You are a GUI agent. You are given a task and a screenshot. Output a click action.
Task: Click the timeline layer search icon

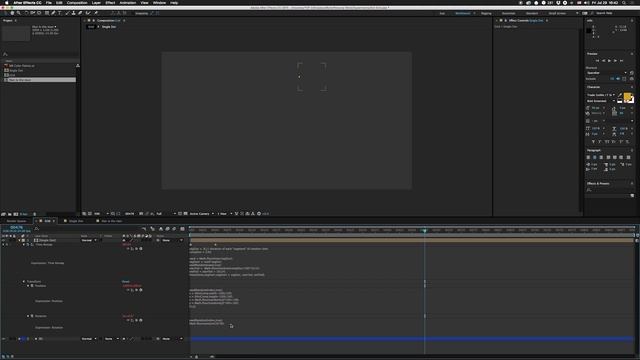click(x=36, y=229)
